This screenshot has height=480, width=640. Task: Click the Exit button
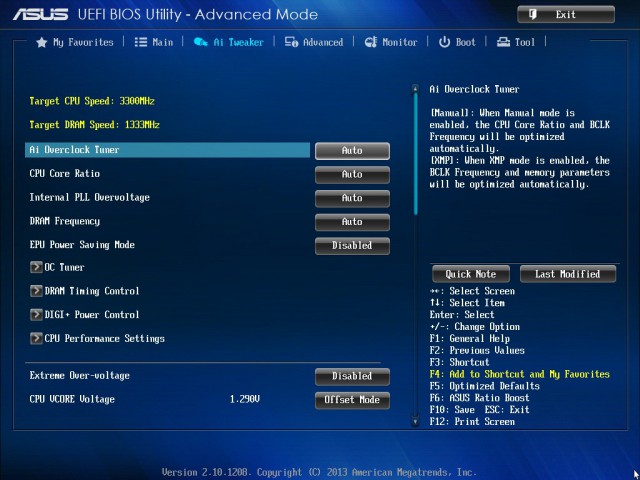pos(566,14)
